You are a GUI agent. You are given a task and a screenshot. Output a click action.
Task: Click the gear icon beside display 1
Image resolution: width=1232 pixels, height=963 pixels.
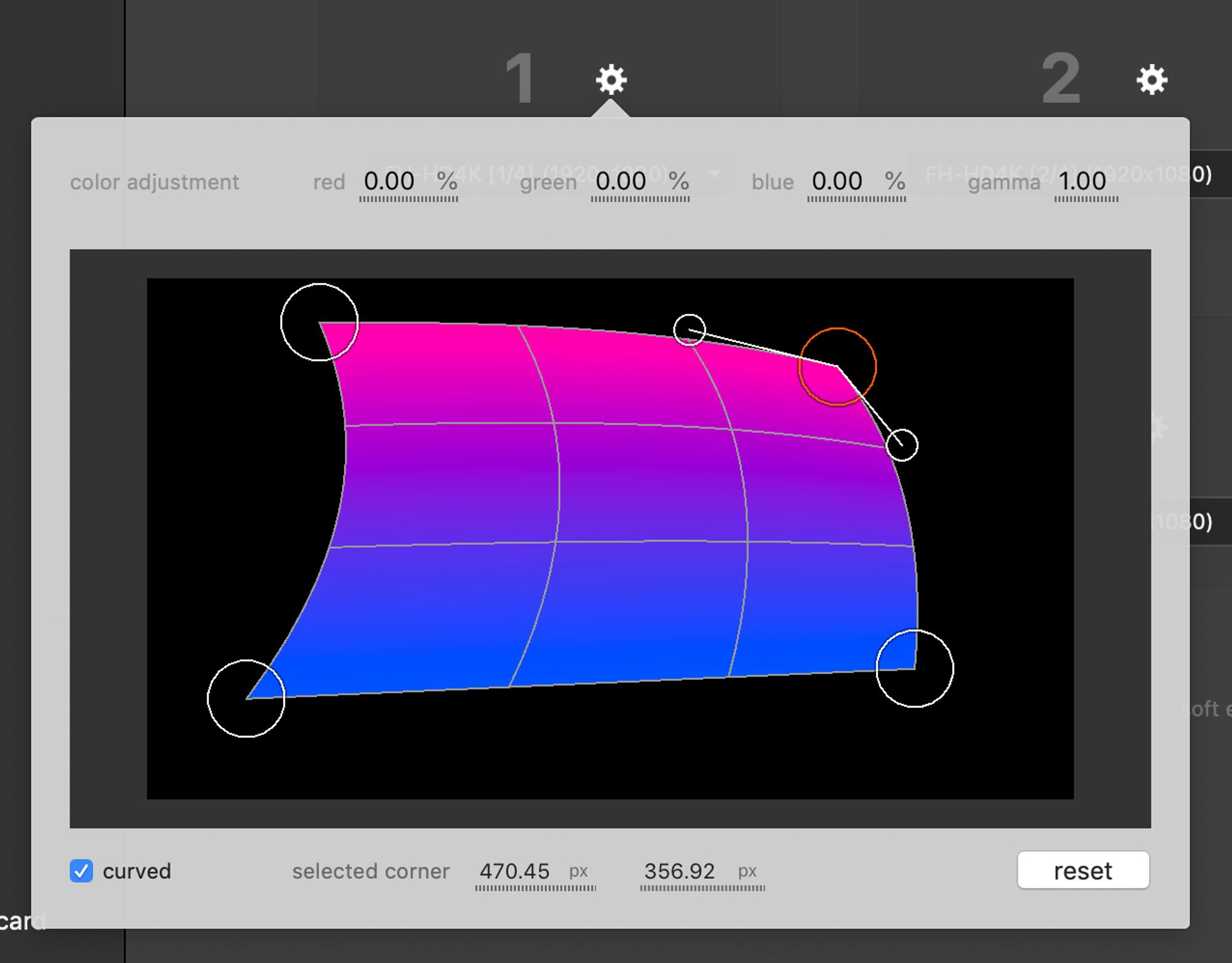point(610,80)
